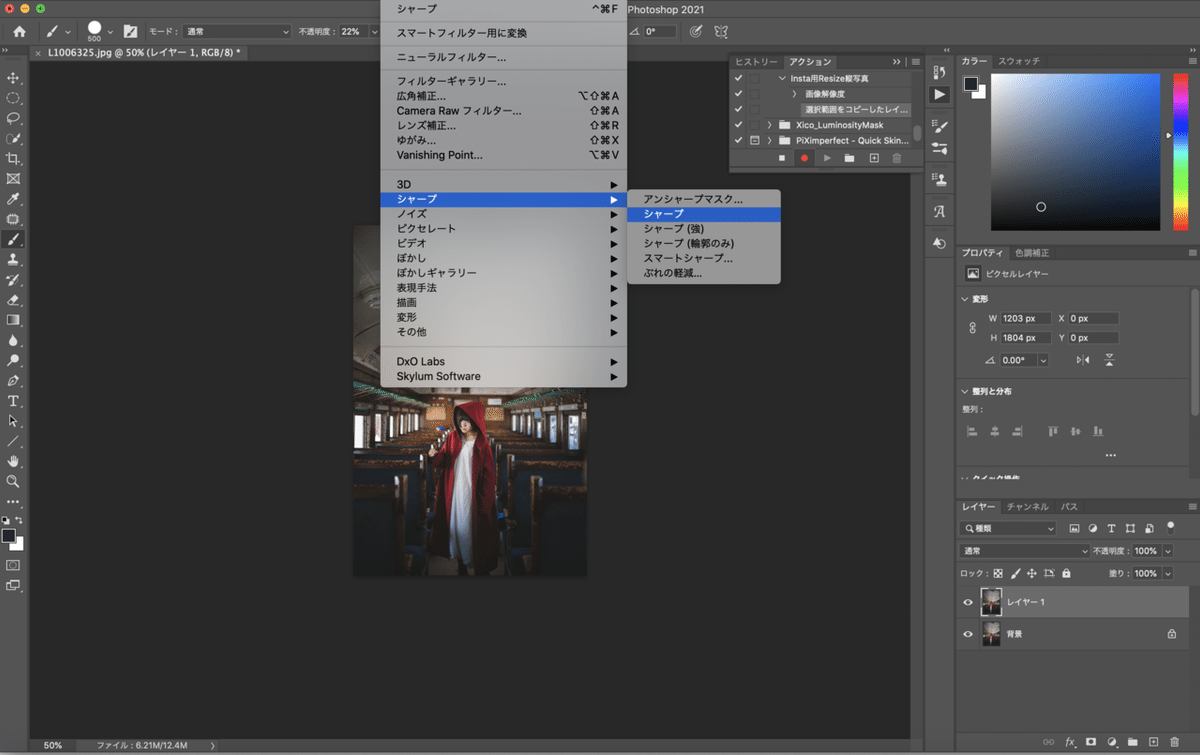Open the brush preset picker arrow
Viewport: 1200px width, 755px height.
click(110, 32)
